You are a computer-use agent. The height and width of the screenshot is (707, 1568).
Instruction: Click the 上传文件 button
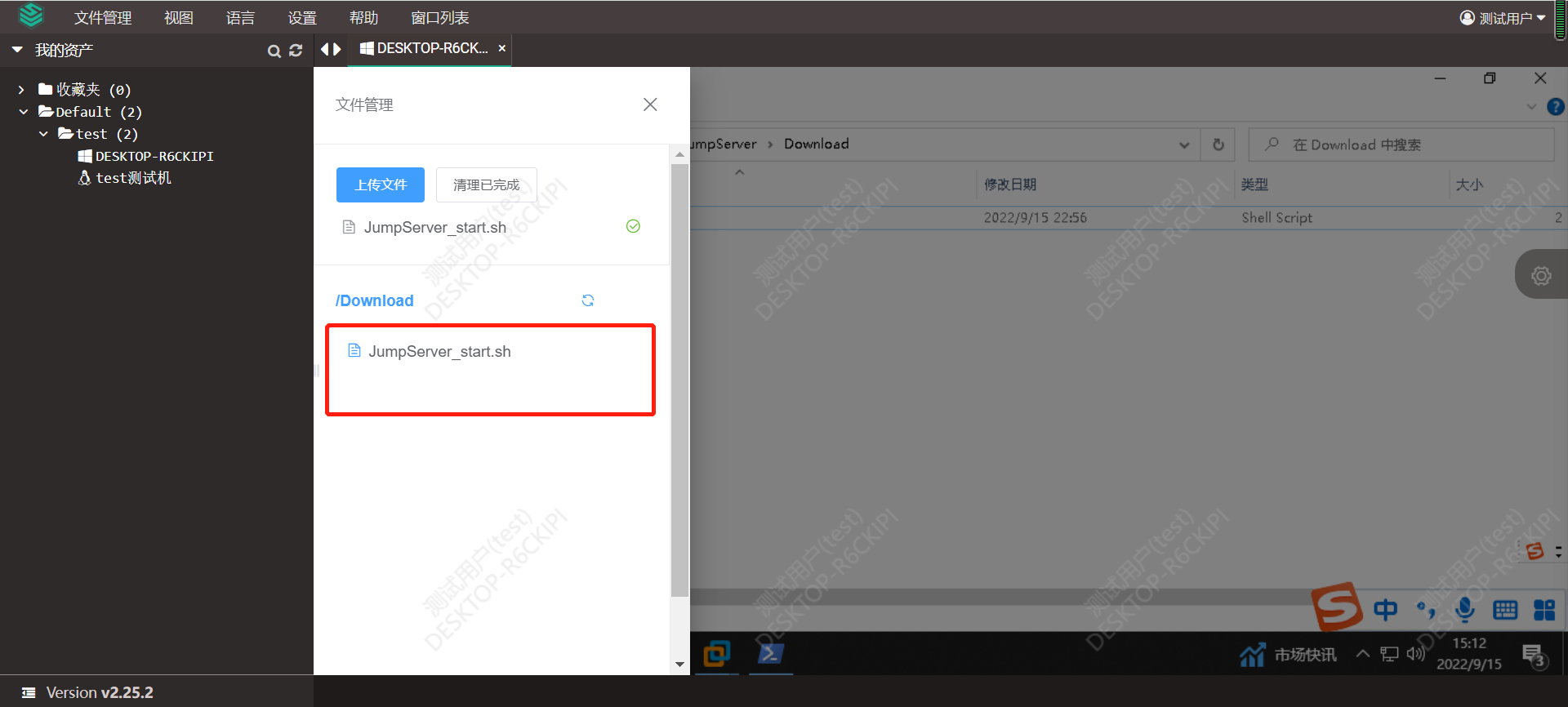(x=381, y=185)
